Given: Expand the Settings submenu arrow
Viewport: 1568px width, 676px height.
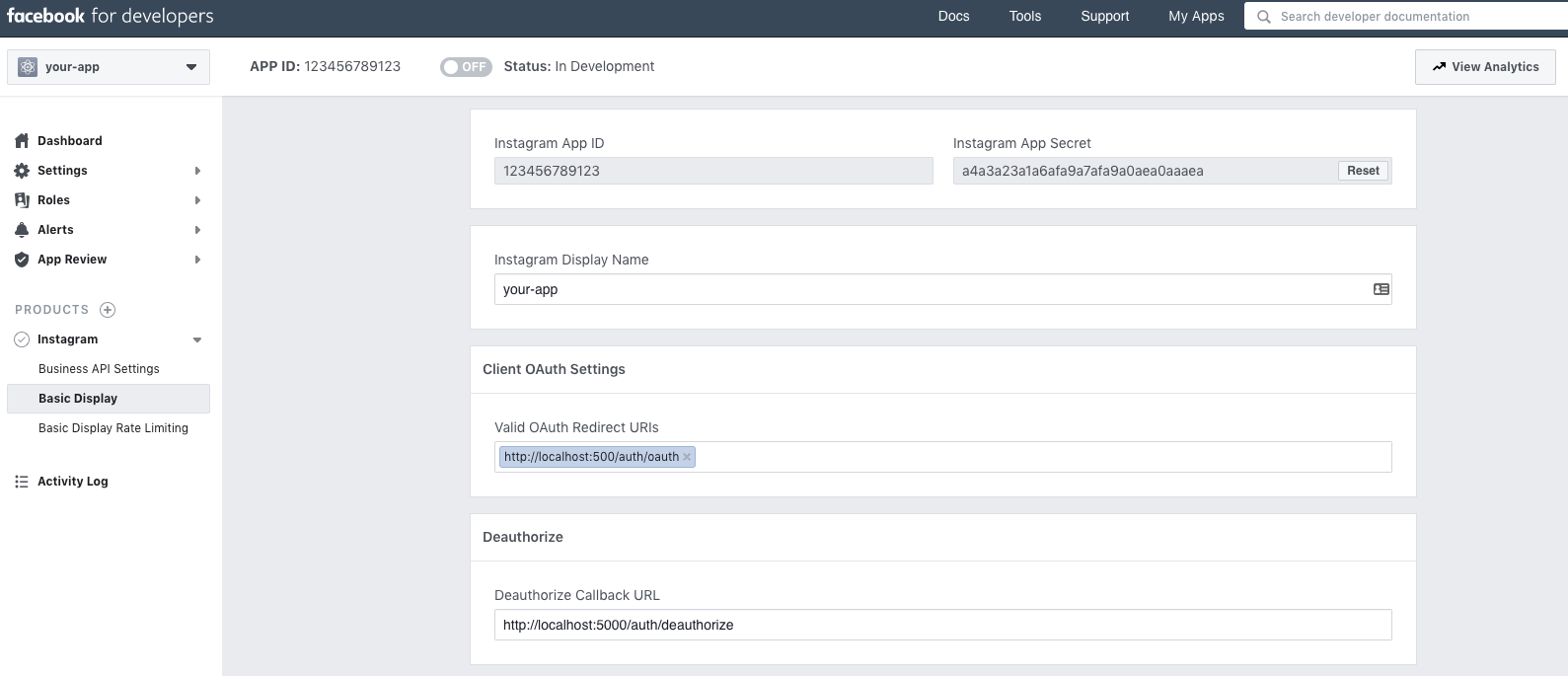Looking at the screenshot, I should (197, 171).
